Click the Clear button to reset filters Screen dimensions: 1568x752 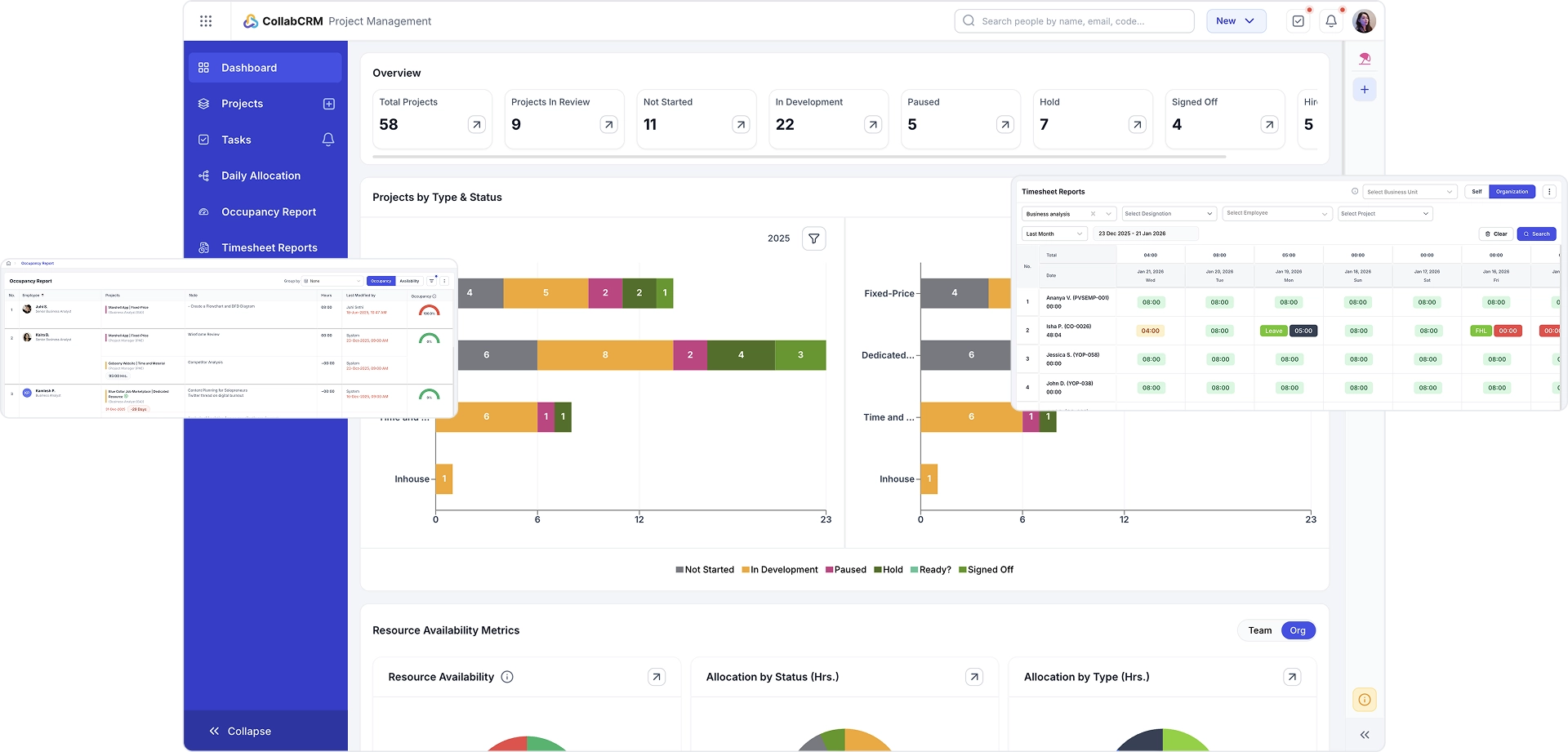(1497, 234)
